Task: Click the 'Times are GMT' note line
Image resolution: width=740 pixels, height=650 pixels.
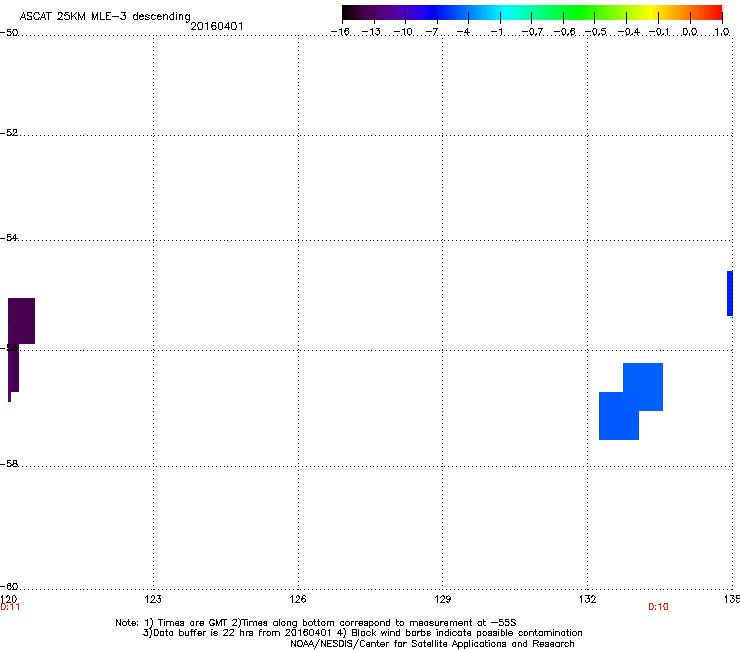Action: point(316,623)
